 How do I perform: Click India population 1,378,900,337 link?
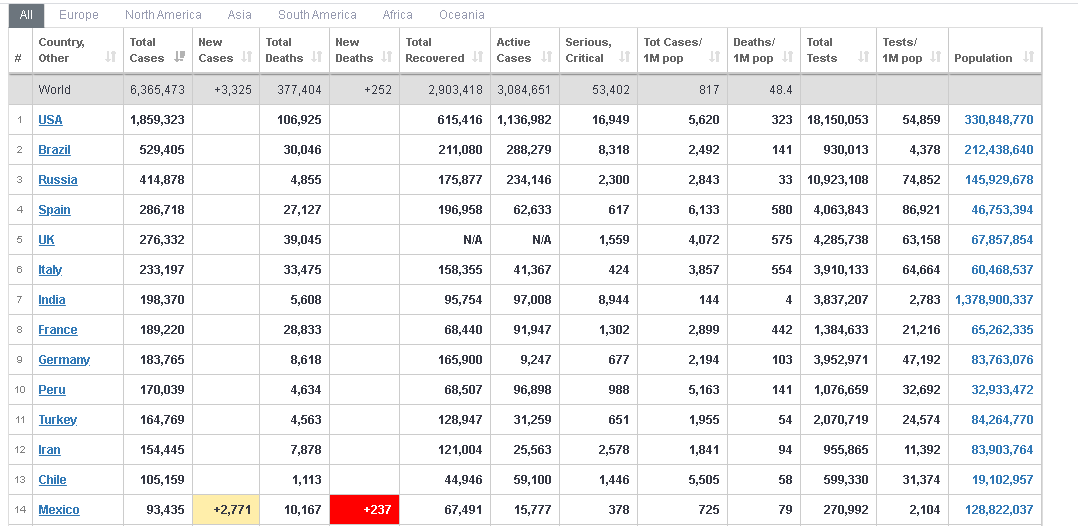[x=994, y=300]
